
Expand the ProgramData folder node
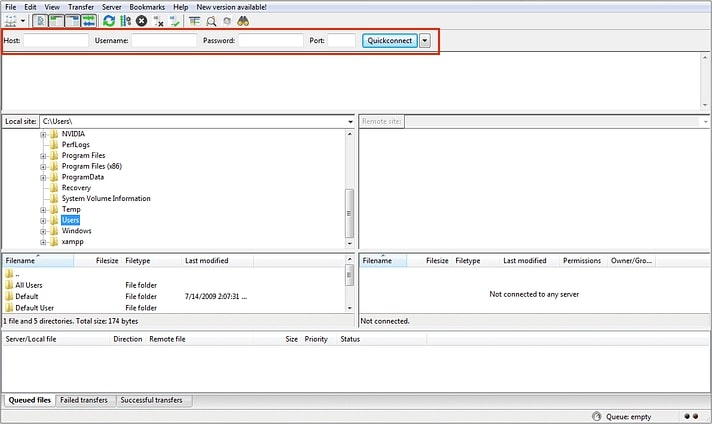tap(43, 177)
